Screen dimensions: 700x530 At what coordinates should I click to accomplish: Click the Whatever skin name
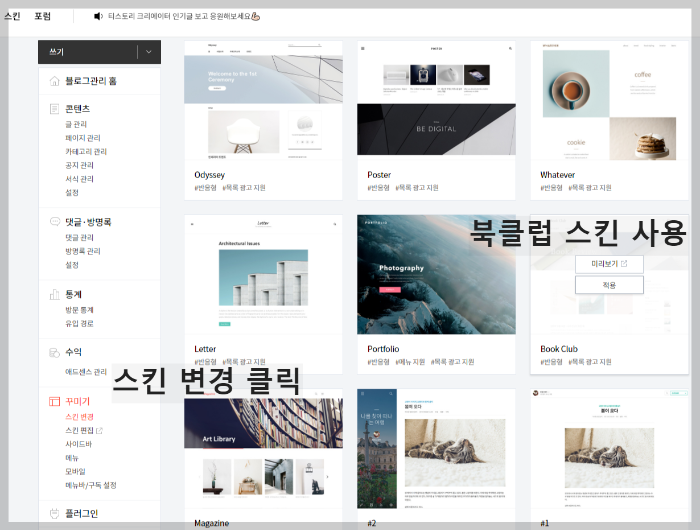click(558, 175)
